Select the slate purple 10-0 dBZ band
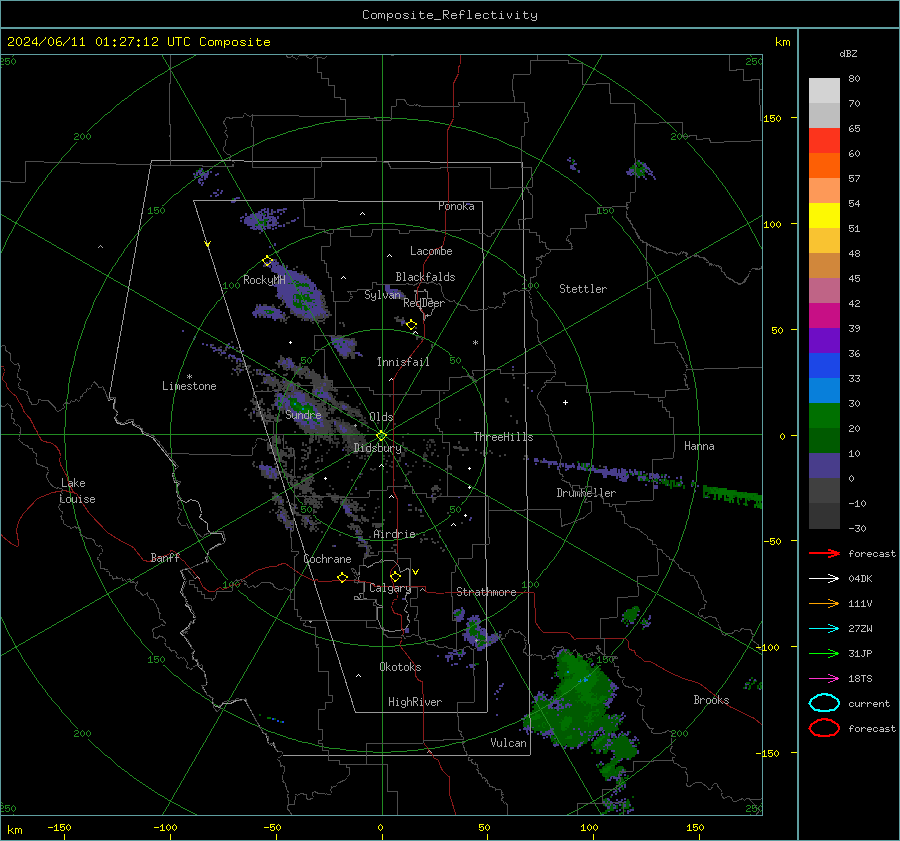Image resolution: width=900 pixels, height=841 pixels. 824,466
